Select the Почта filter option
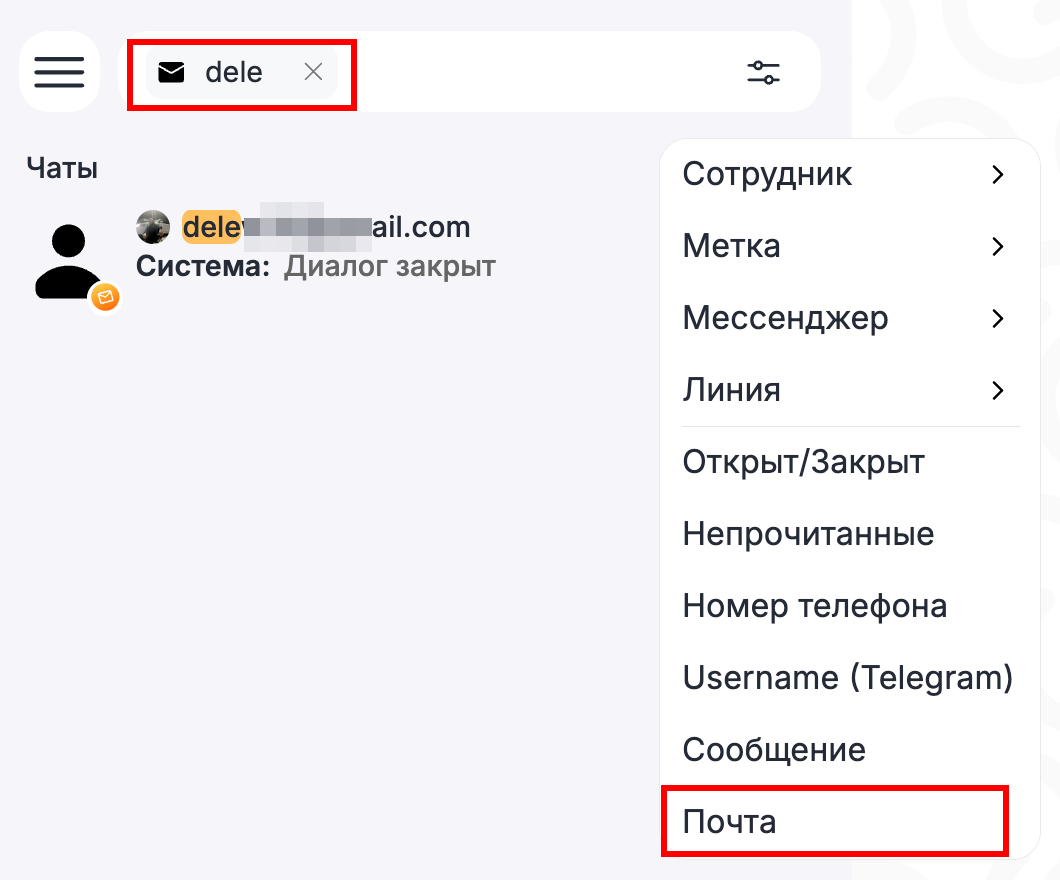The height and width of the screenshot is (880, 1060). click(730, 822)
